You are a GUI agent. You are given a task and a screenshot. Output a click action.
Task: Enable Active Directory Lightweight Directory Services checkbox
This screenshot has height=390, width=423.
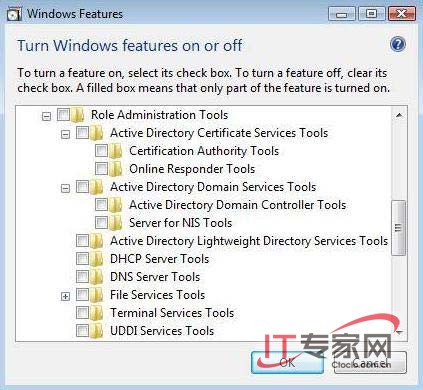[x=82, y=241]
